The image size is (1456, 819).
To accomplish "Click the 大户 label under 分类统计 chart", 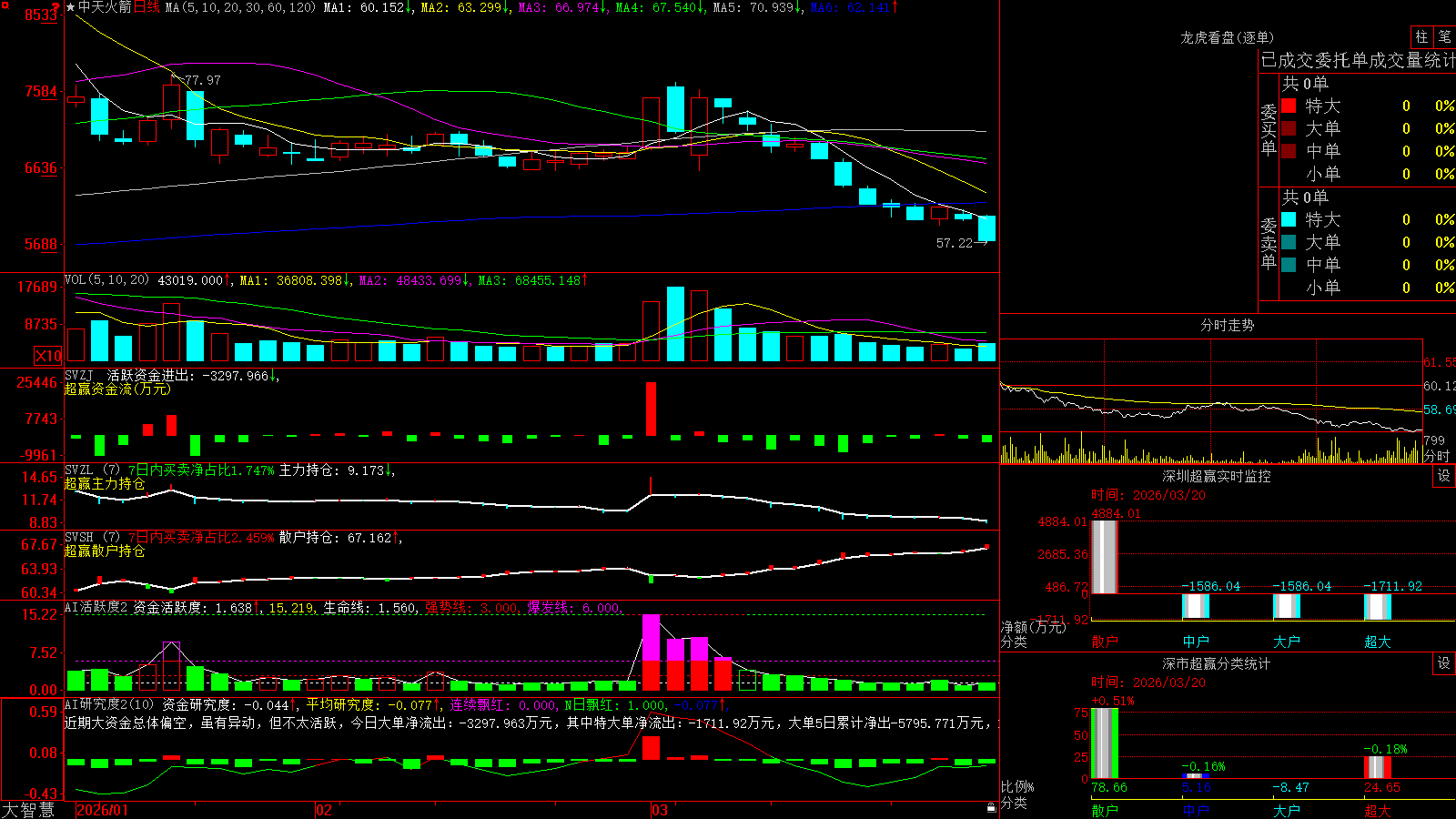I will [1286, 810].
